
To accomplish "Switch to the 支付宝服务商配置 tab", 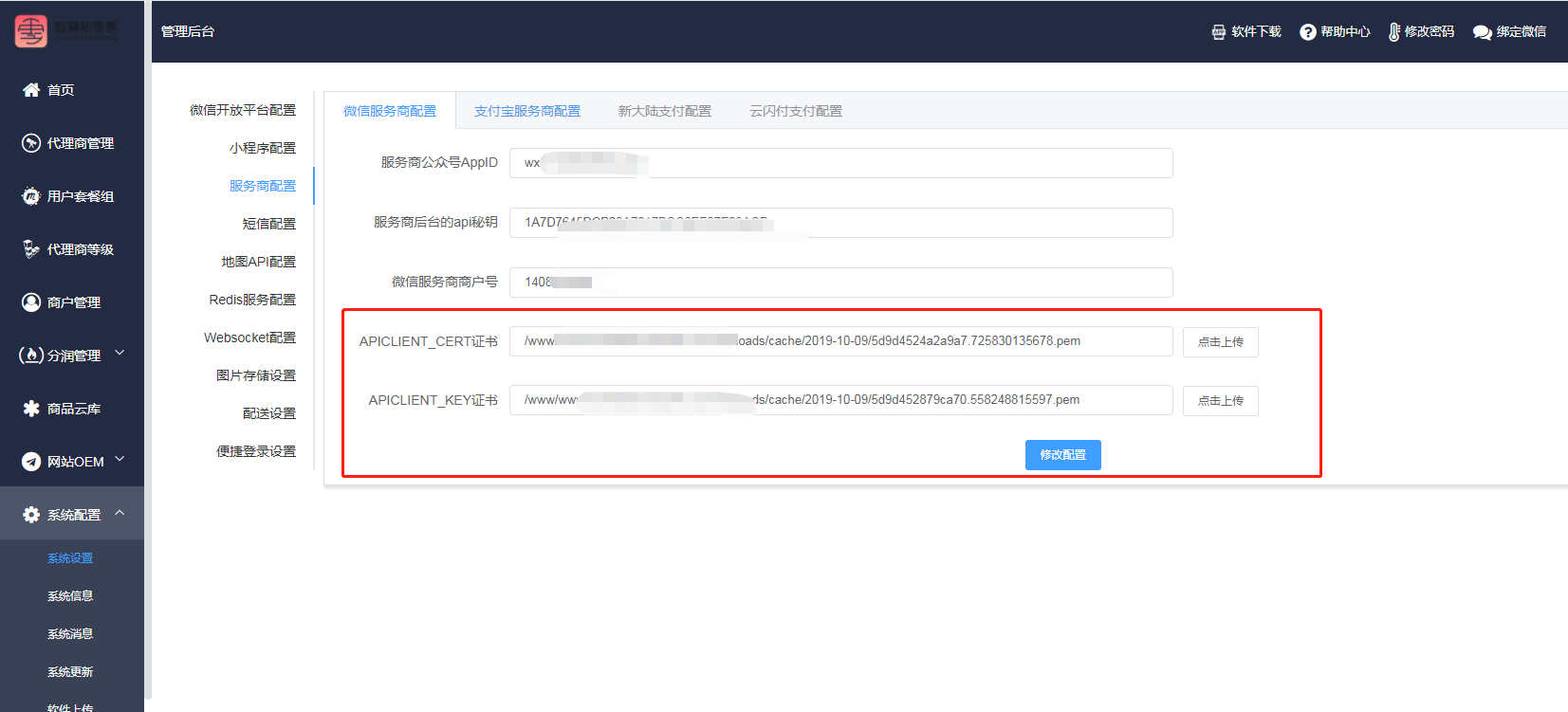I will tap(527, 111).
